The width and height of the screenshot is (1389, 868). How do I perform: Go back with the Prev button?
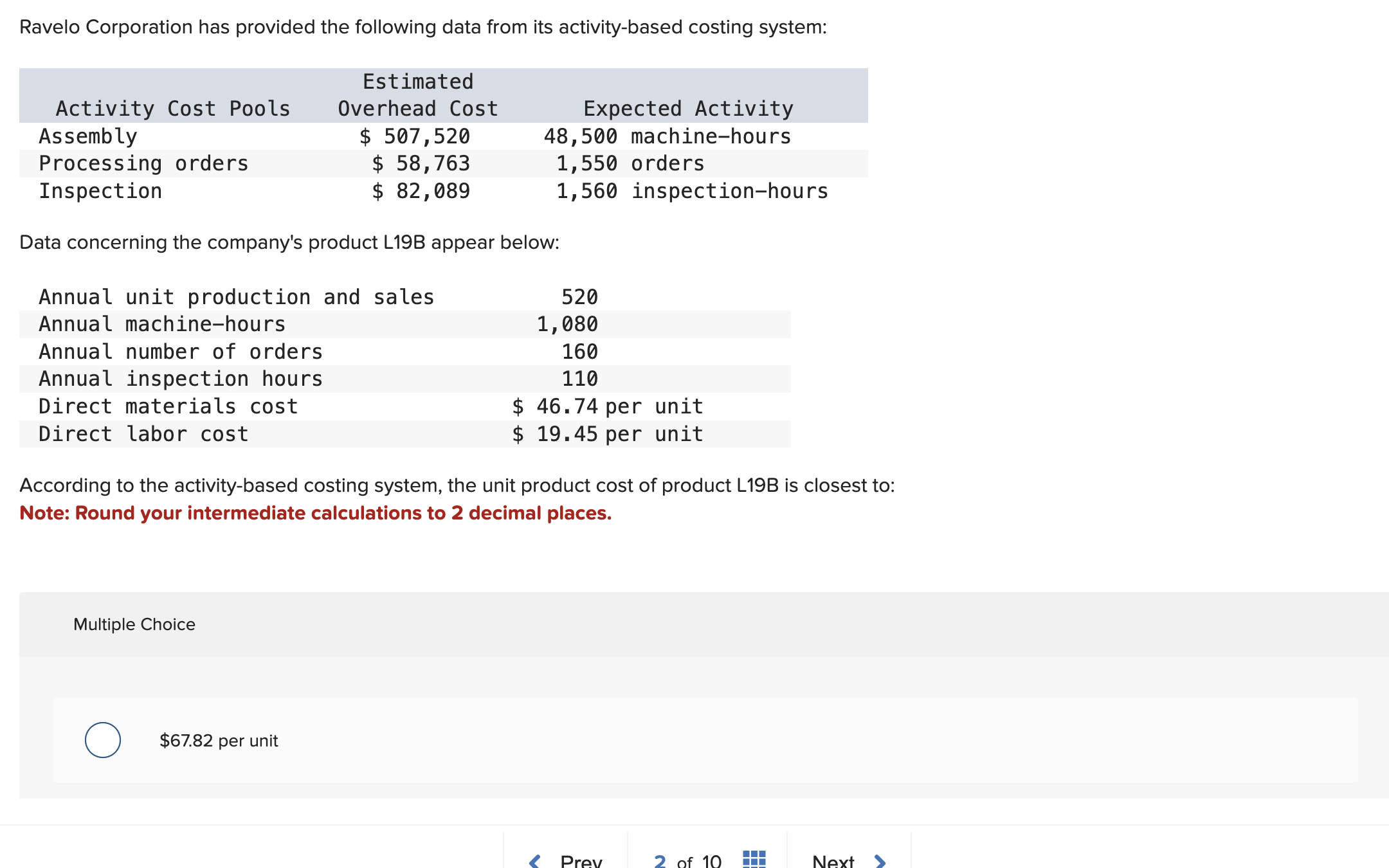pyautogui.click(x=581, y=861)
